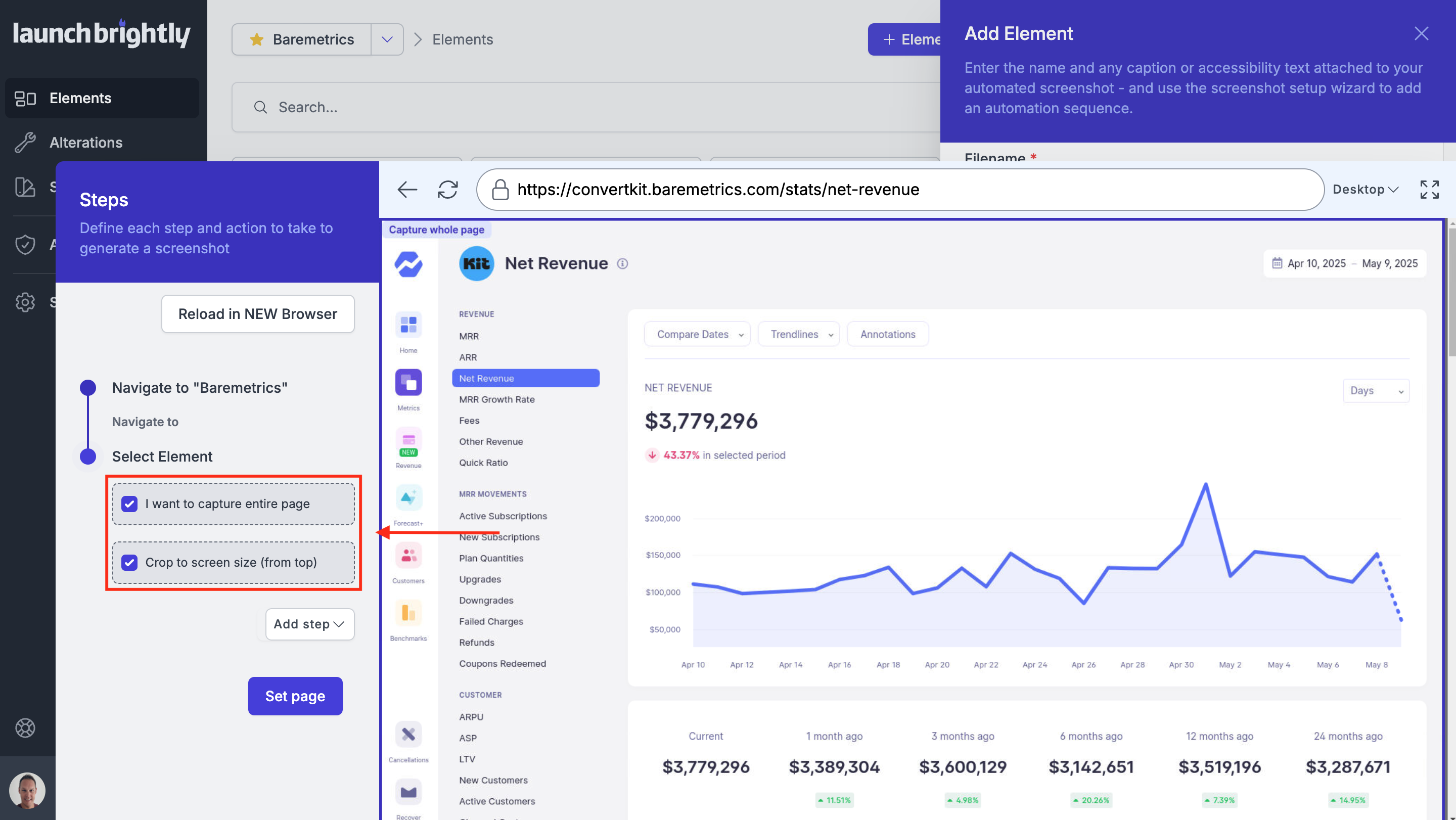Open Failed Charges metric

point(490,622)
